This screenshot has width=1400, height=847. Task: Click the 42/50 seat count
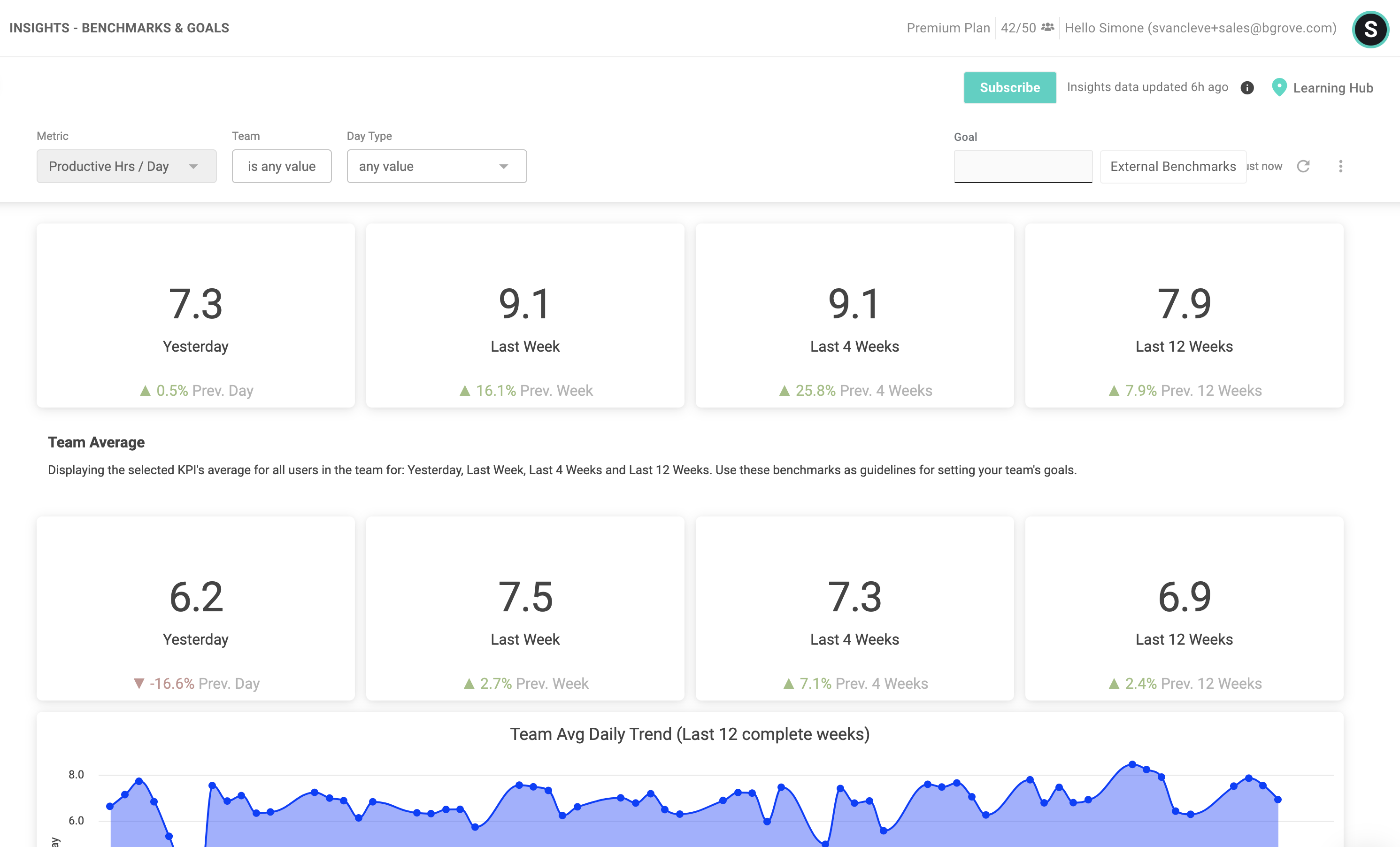pos(1018,28)
